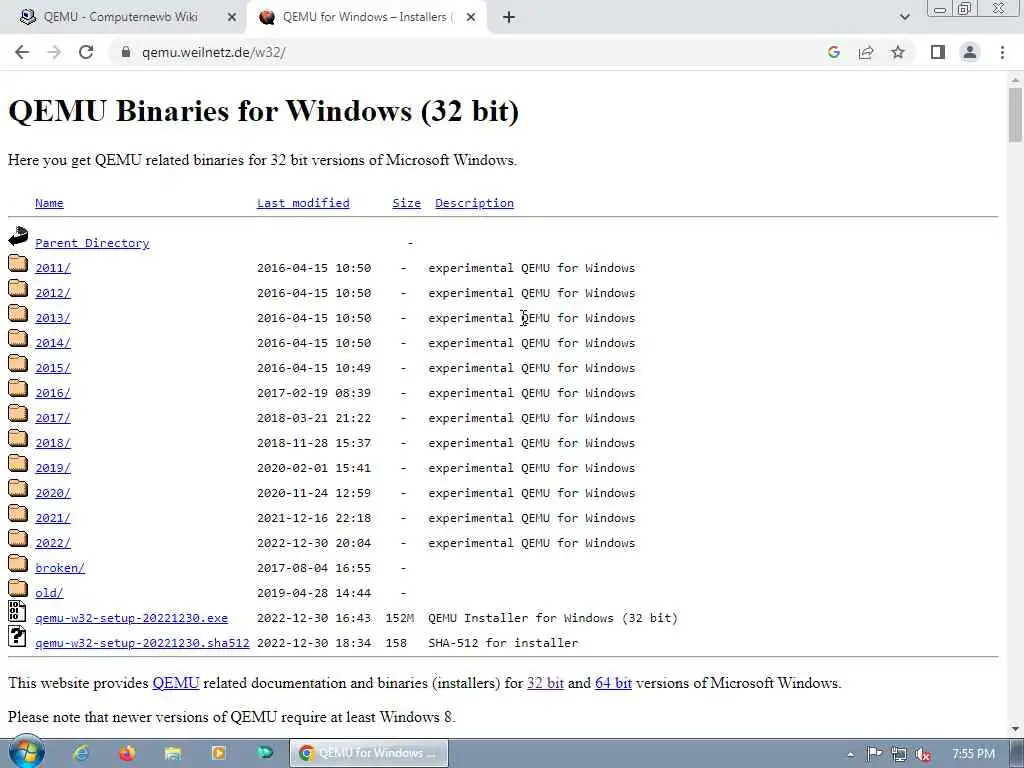Open the 2016/ folder link

point(52,392)
